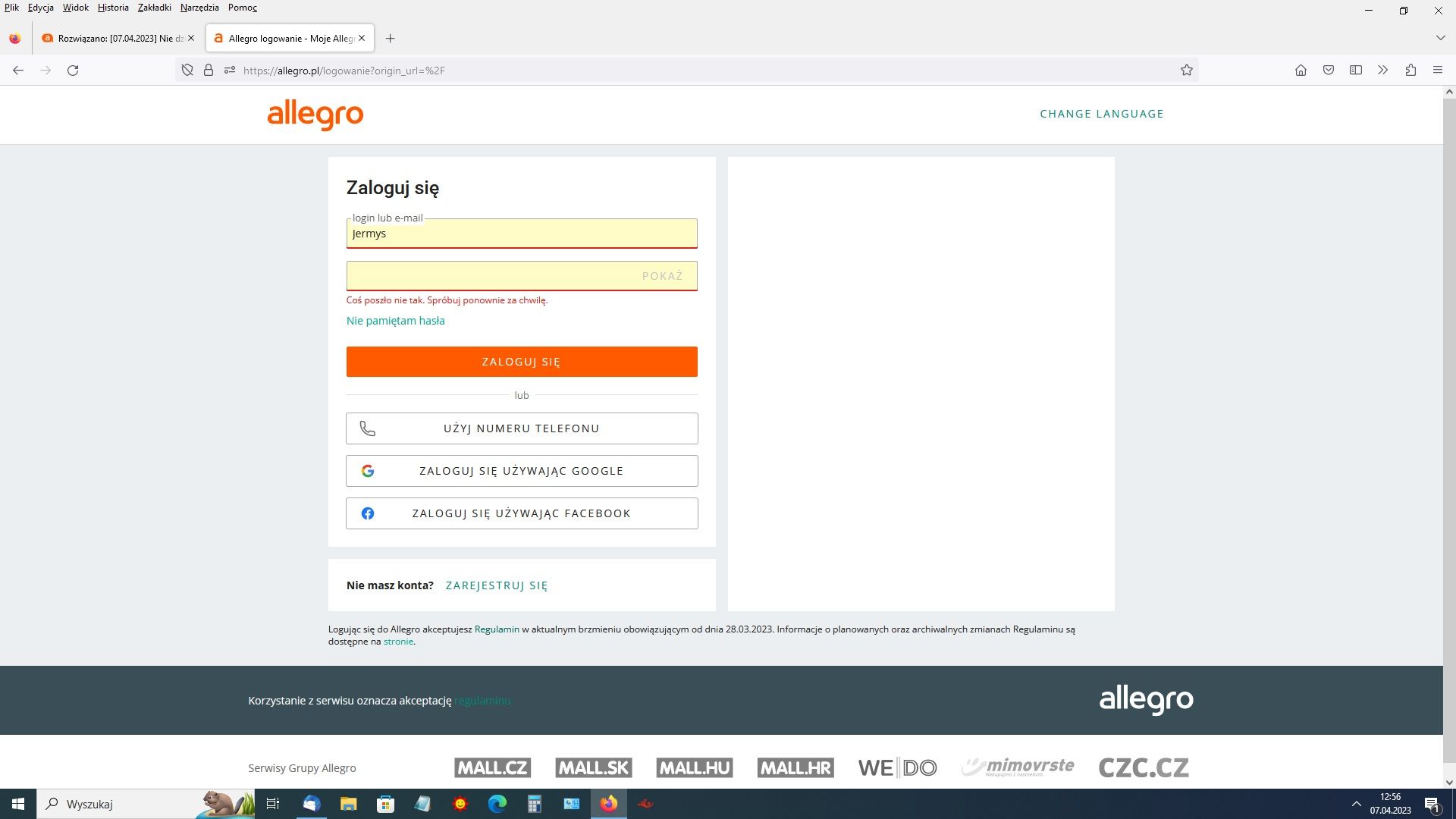Open the MALL.HU logo link
Image resolution: width=1456 pixels, height=819 pixels.
(695, 767)
